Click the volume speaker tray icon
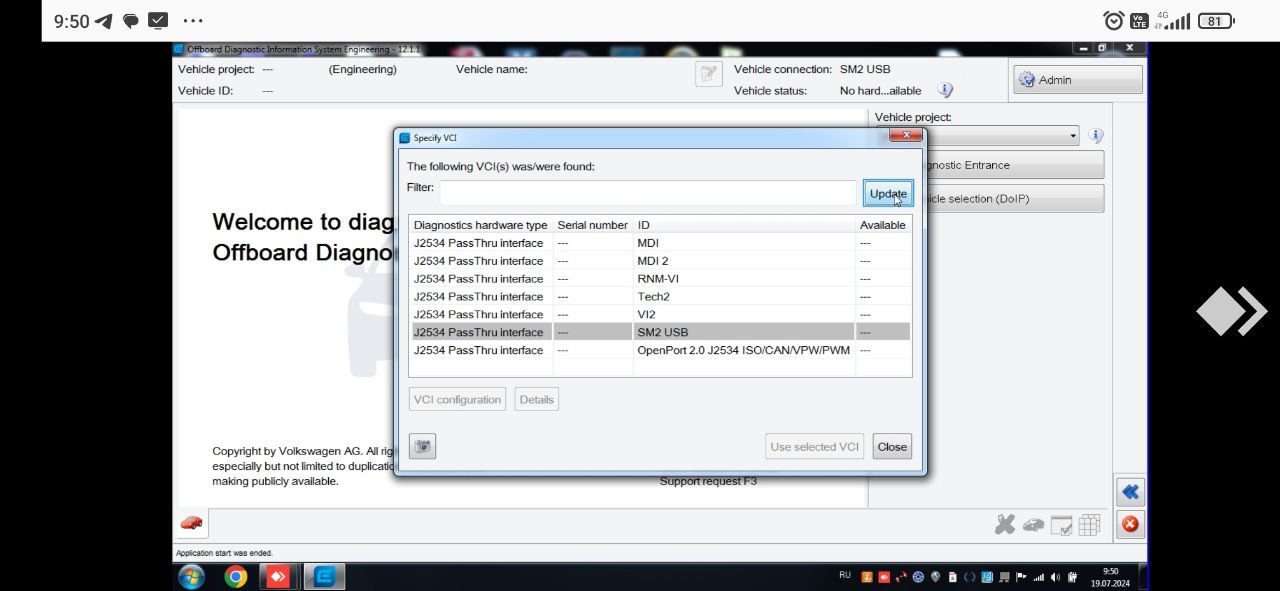 (x=1056, y=577)
